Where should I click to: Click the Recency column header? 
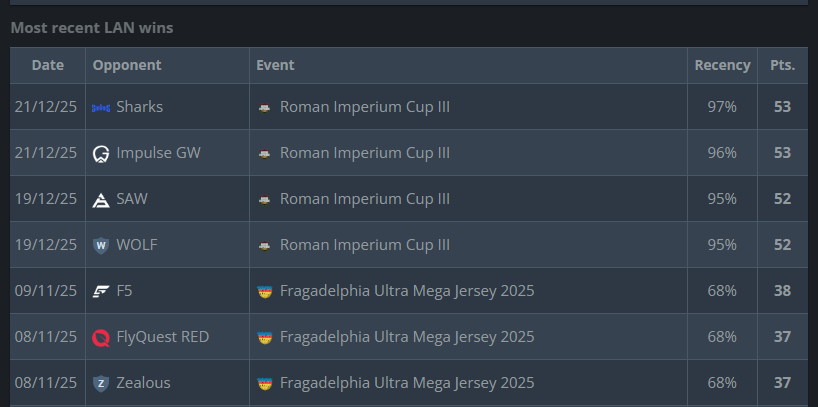[722, 65]
